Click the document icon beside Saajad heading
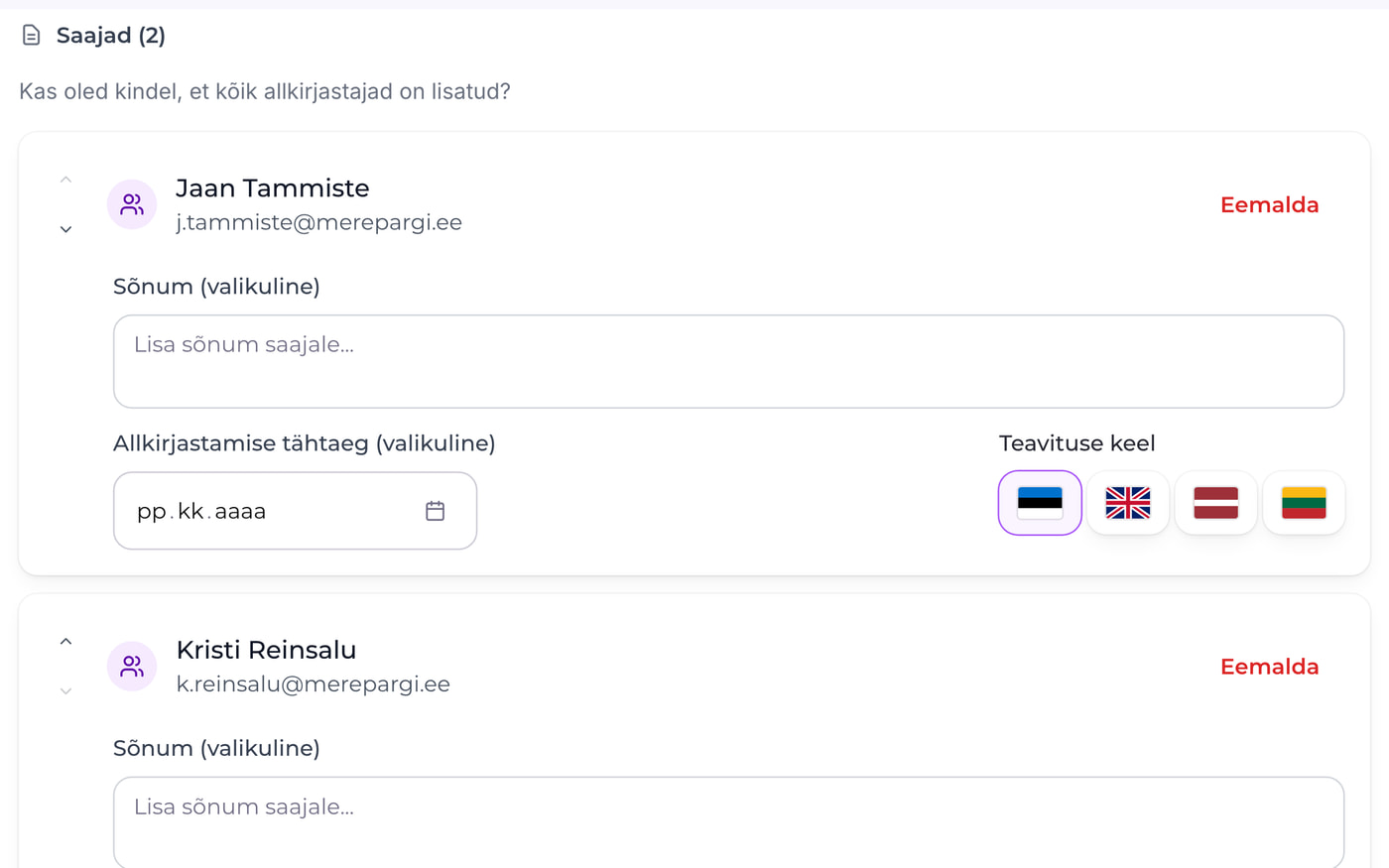1389x868 pixels. pyautogui.click(x=31, y=36)
